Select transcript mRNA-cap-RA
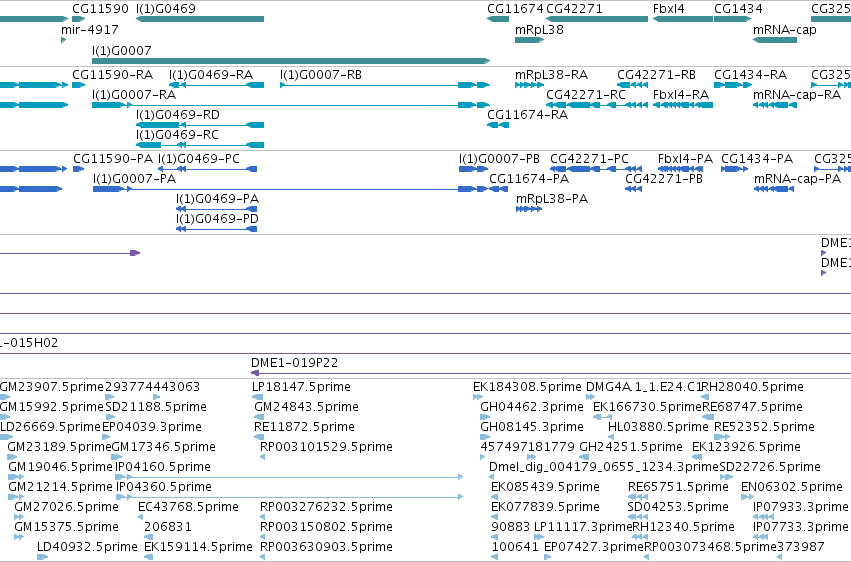The width and height of the screenshot is (851, 562). click(x=774, y=105)
